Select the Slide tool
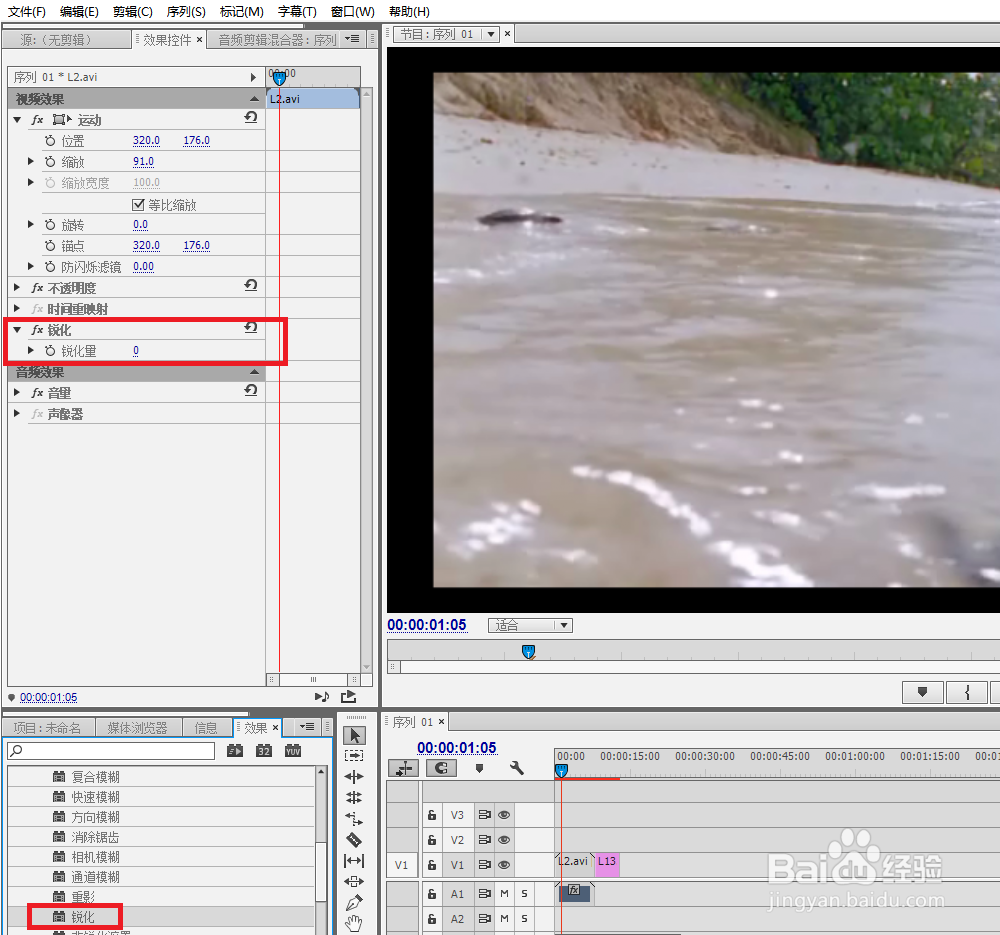The width and height of the screenshot is (1000, 935). pos(354,881)
